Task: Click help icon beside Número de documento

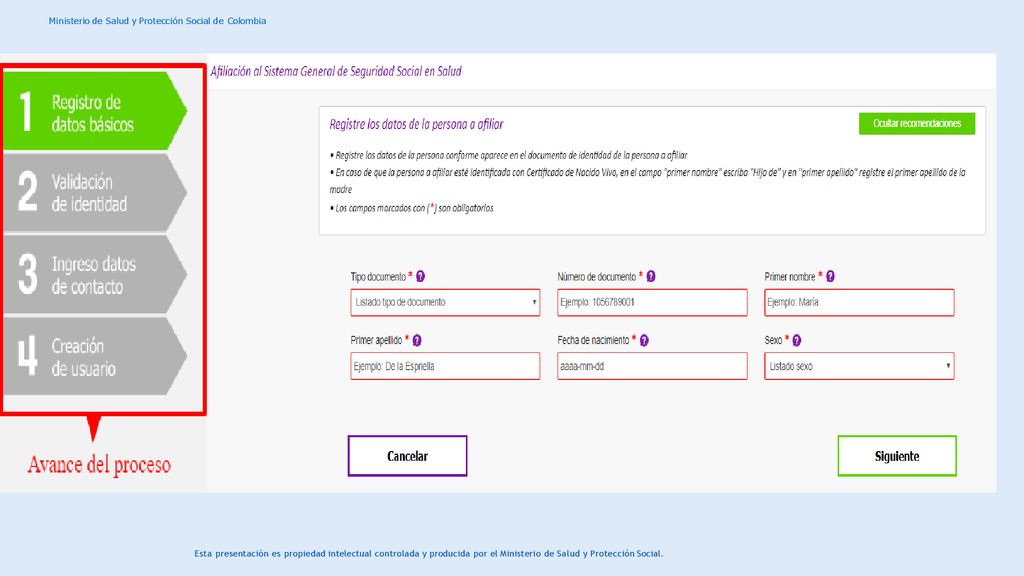Action: pyautogui.click(x=651, y=276)
